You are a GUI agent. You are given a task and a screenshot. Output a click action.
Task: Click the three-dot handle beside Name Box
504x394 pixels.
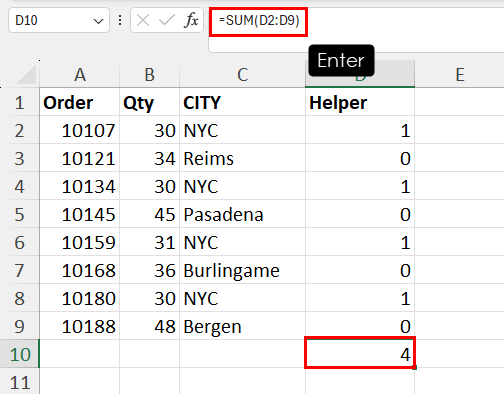click(x=120, y=21)
